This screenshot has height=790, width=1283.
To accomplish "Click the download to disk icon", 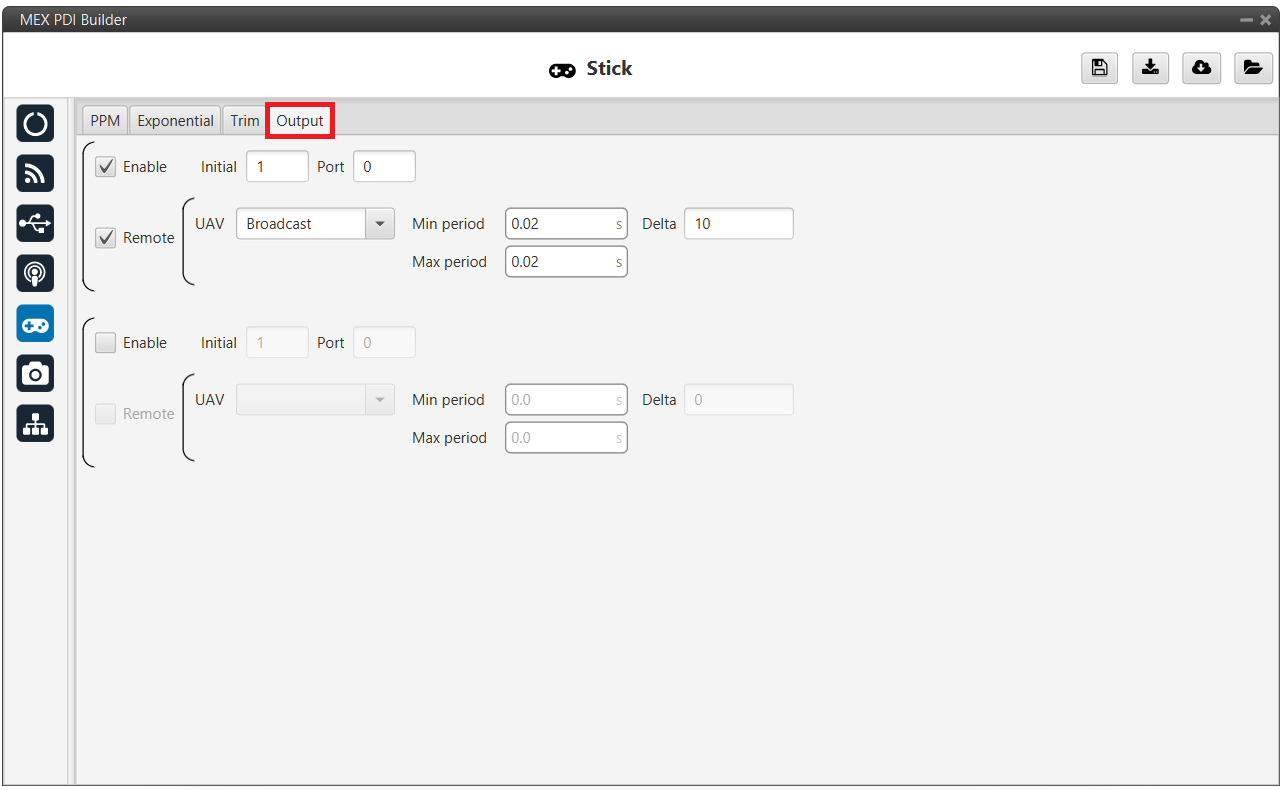I will pos(1150,67).
